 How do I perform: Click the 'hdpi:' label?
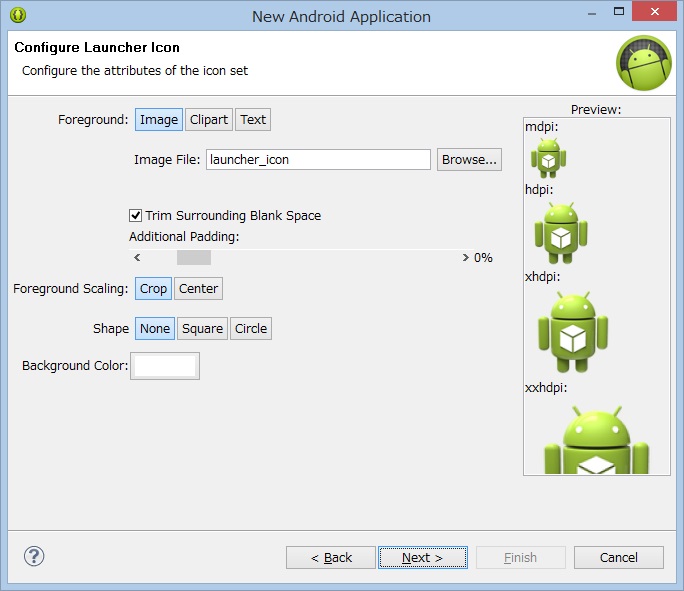[539, 189]
